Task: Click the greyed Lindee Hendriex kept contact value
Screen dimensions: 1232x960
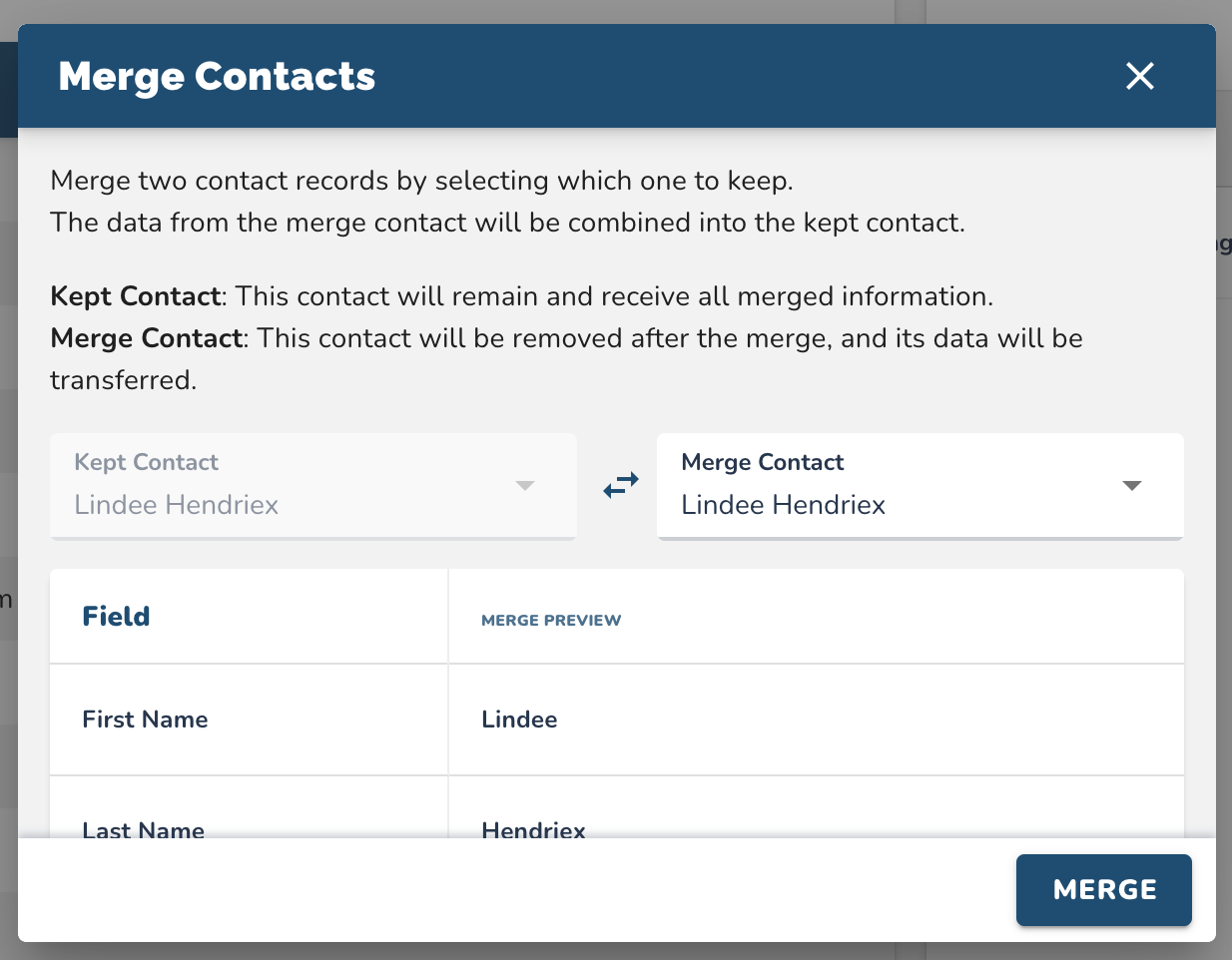Action: coord(177,505)
